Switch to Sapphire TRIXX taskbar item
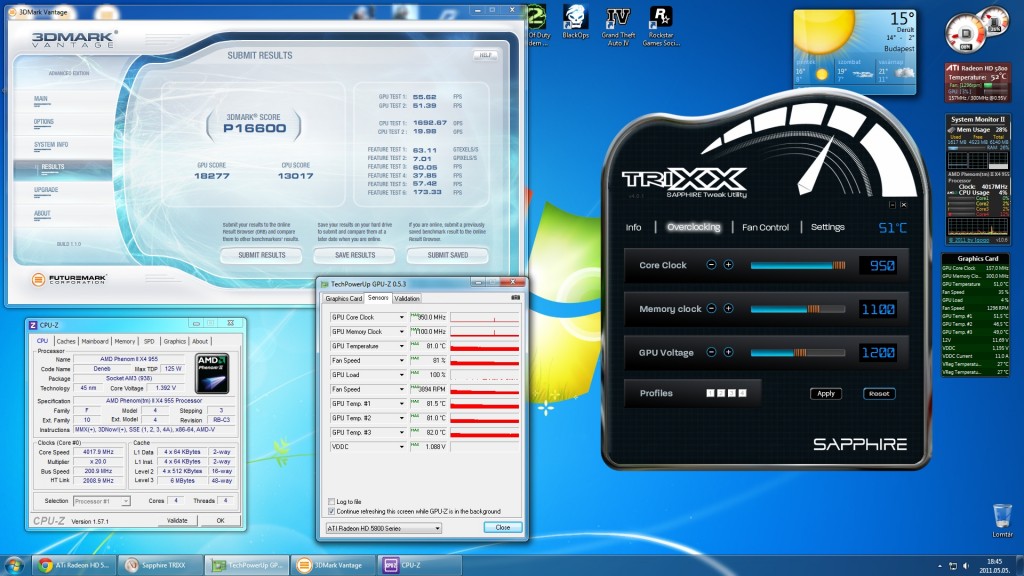 (x=161, y=565)
